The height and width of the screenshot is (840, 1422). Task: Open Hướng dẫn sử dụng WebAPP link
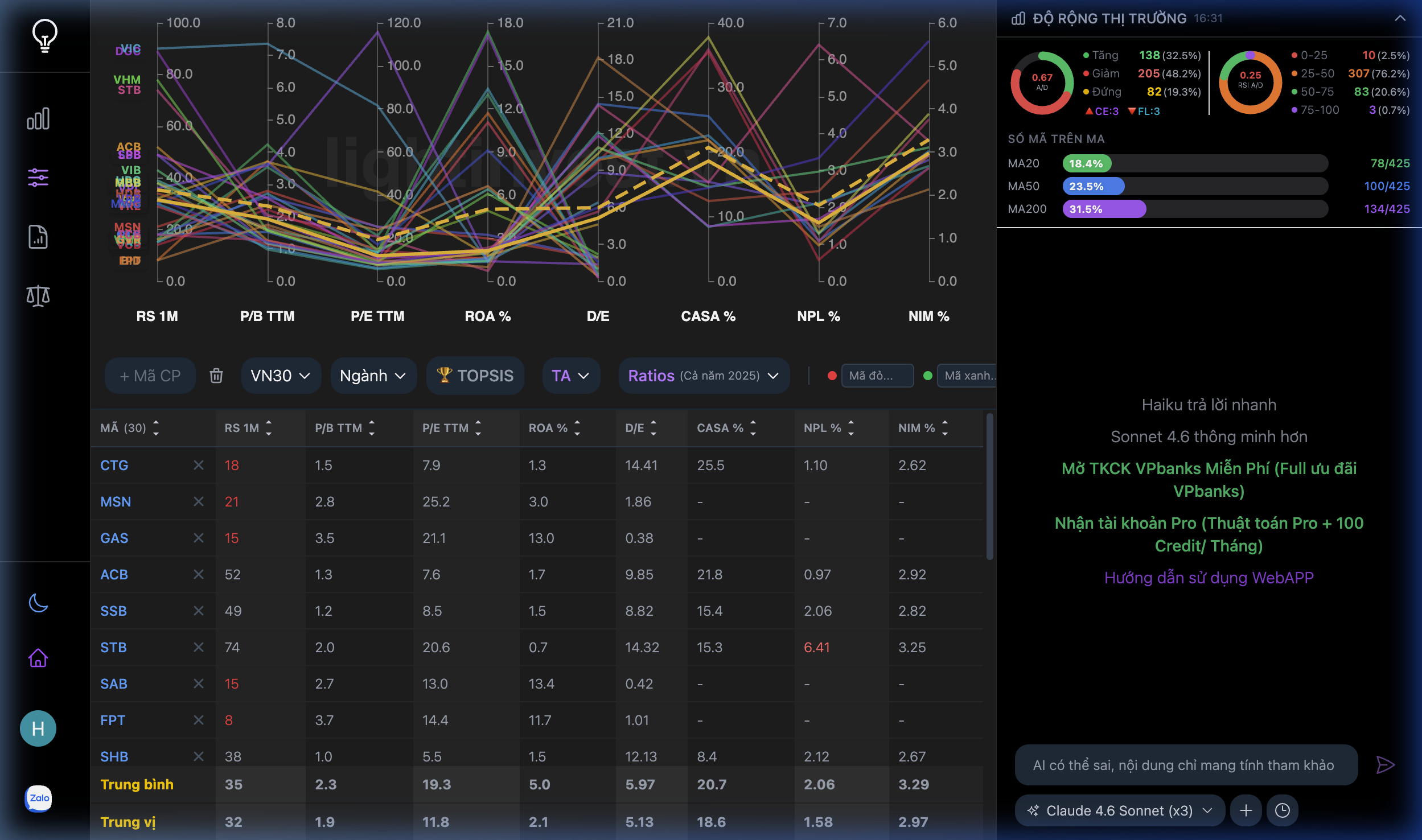point(1209,578)
